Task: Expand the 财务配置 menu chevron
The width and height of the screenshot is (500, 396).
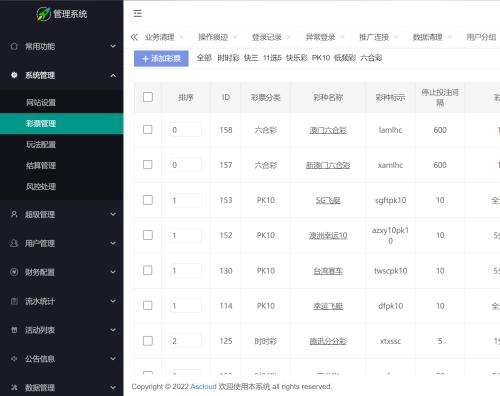Action: (x=113, y=272)
